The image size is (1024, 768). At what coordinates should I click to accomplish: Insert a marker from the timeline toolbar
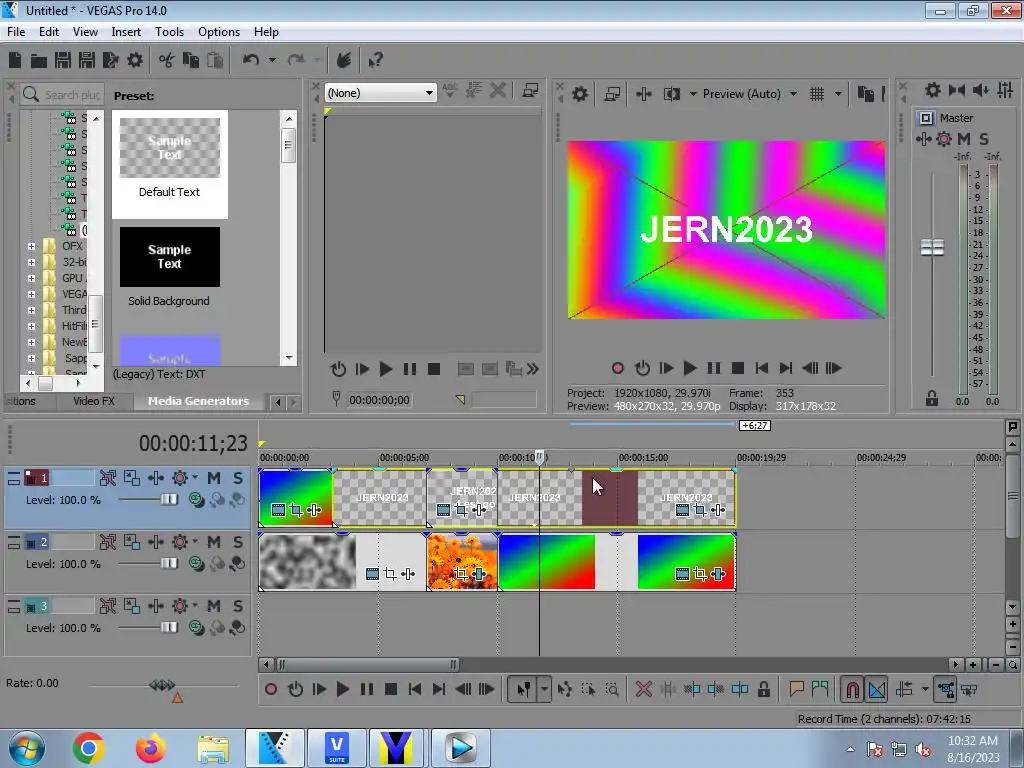796,689
